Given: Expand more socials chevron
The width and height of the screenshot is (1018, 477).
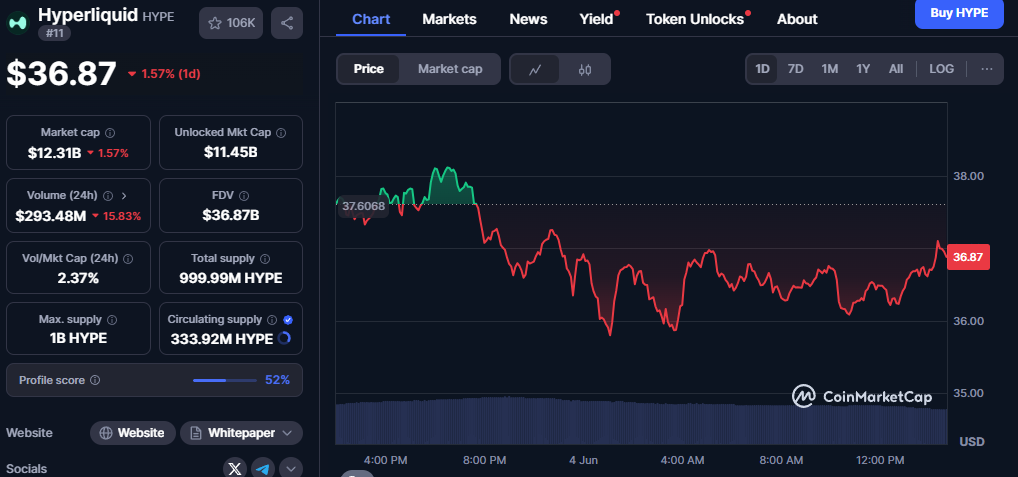Looking at the screenshot, I should click(291, 469).
